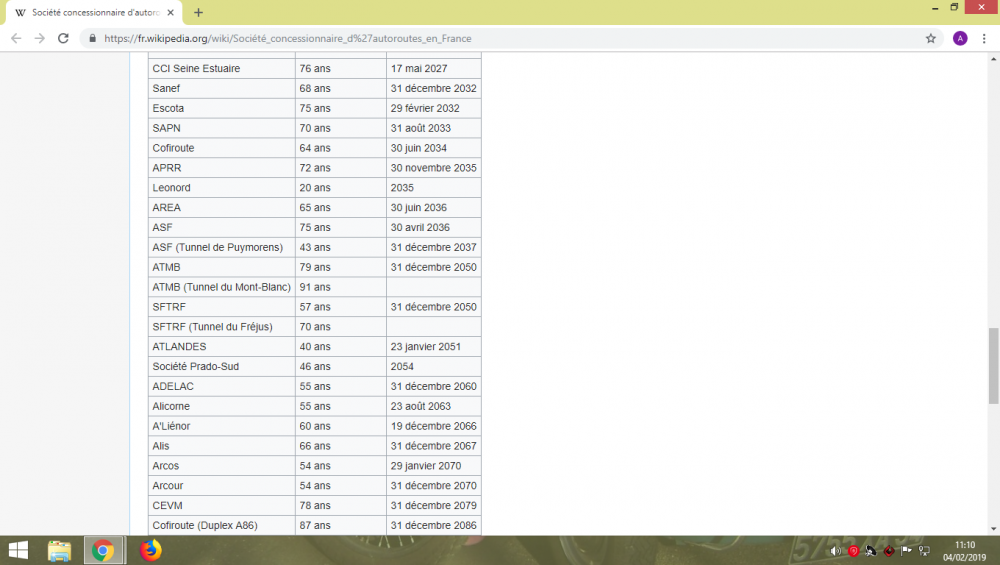This screenshot has width=1000, height=565.
Task: Launch Firefox from the taskbar
Action: click(150, 550)
